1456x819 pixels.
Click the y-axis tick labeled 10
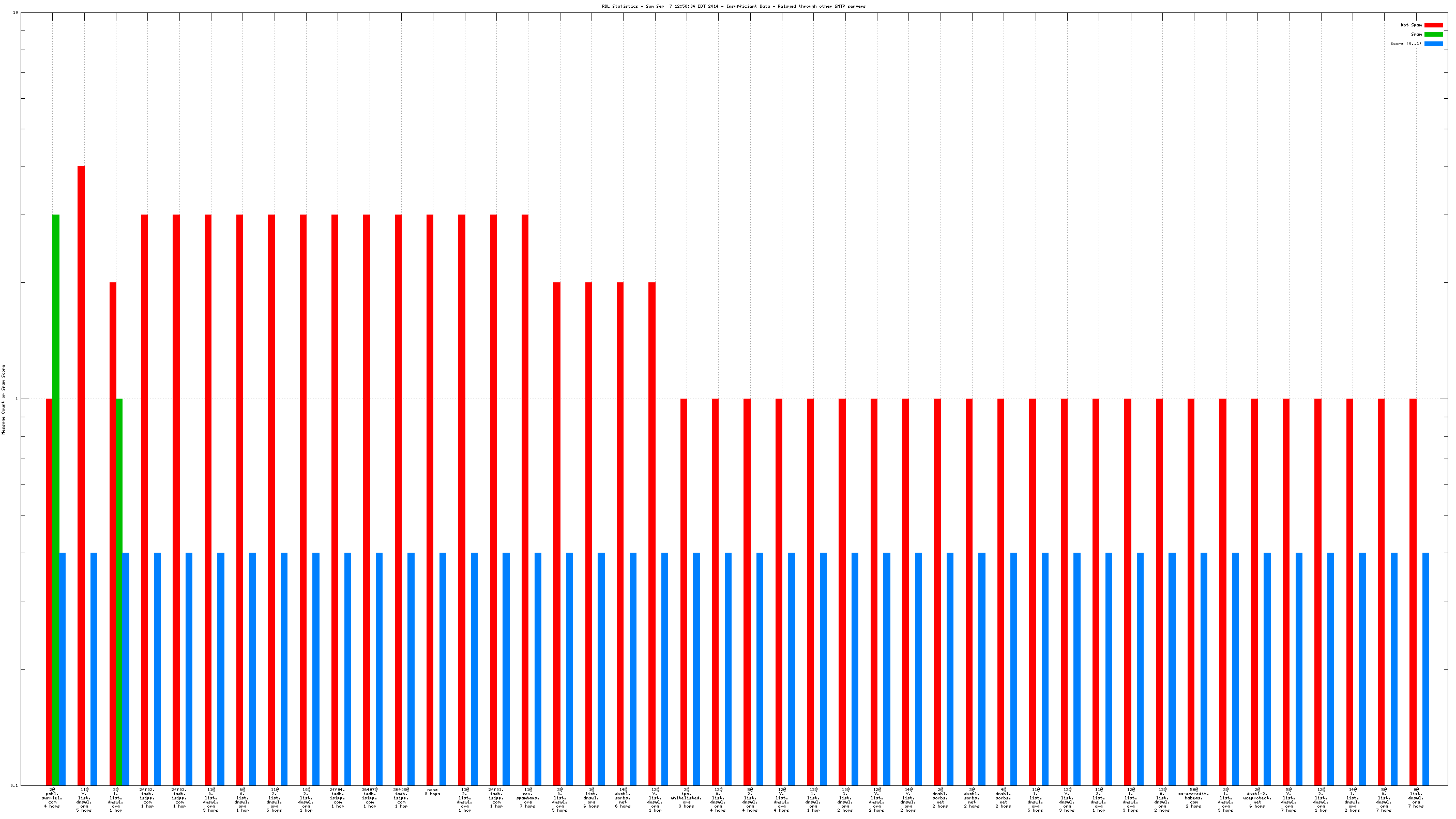click(x=16, y=12)
